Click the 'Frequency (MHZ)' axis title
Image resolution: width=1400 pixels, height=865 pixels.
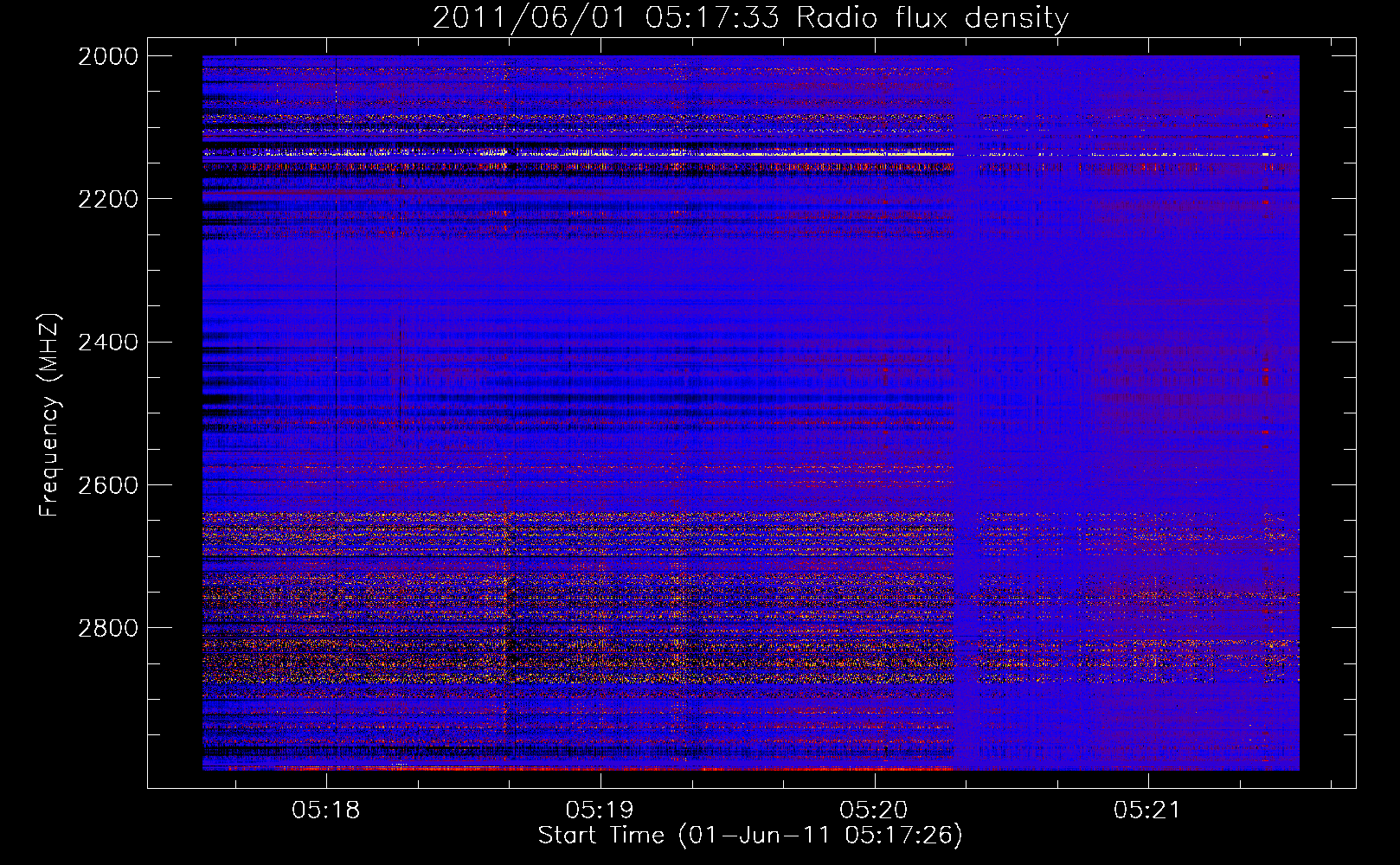pyautogui.click(x=49, y=415)
